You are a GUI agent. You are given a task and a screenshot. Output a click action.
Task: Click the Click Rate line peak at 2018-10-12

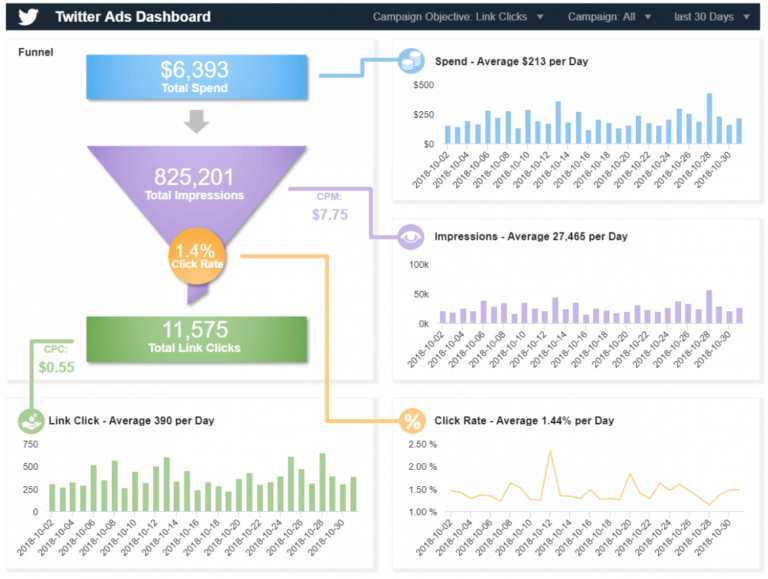tap(551, 451)
